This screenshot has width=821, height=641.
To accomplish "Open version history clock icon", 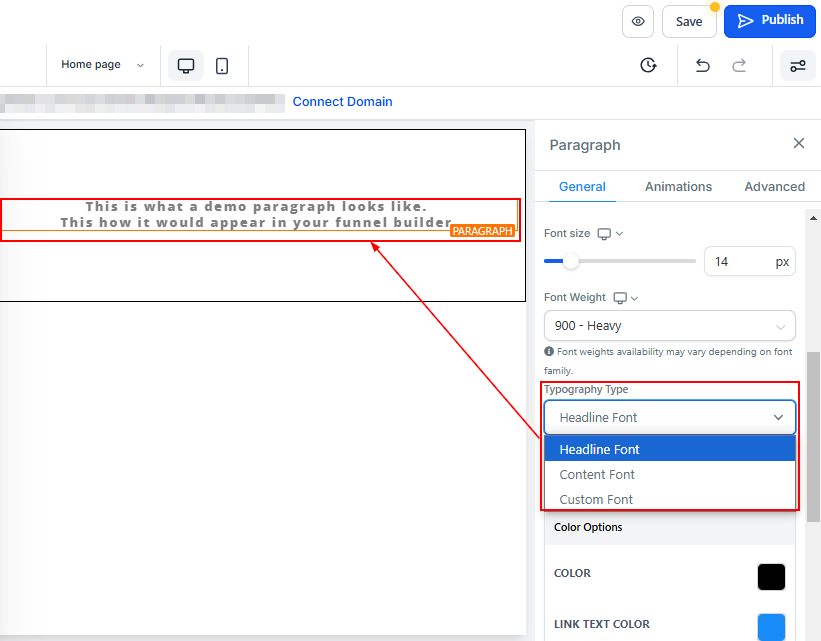I will click(649, 65).
